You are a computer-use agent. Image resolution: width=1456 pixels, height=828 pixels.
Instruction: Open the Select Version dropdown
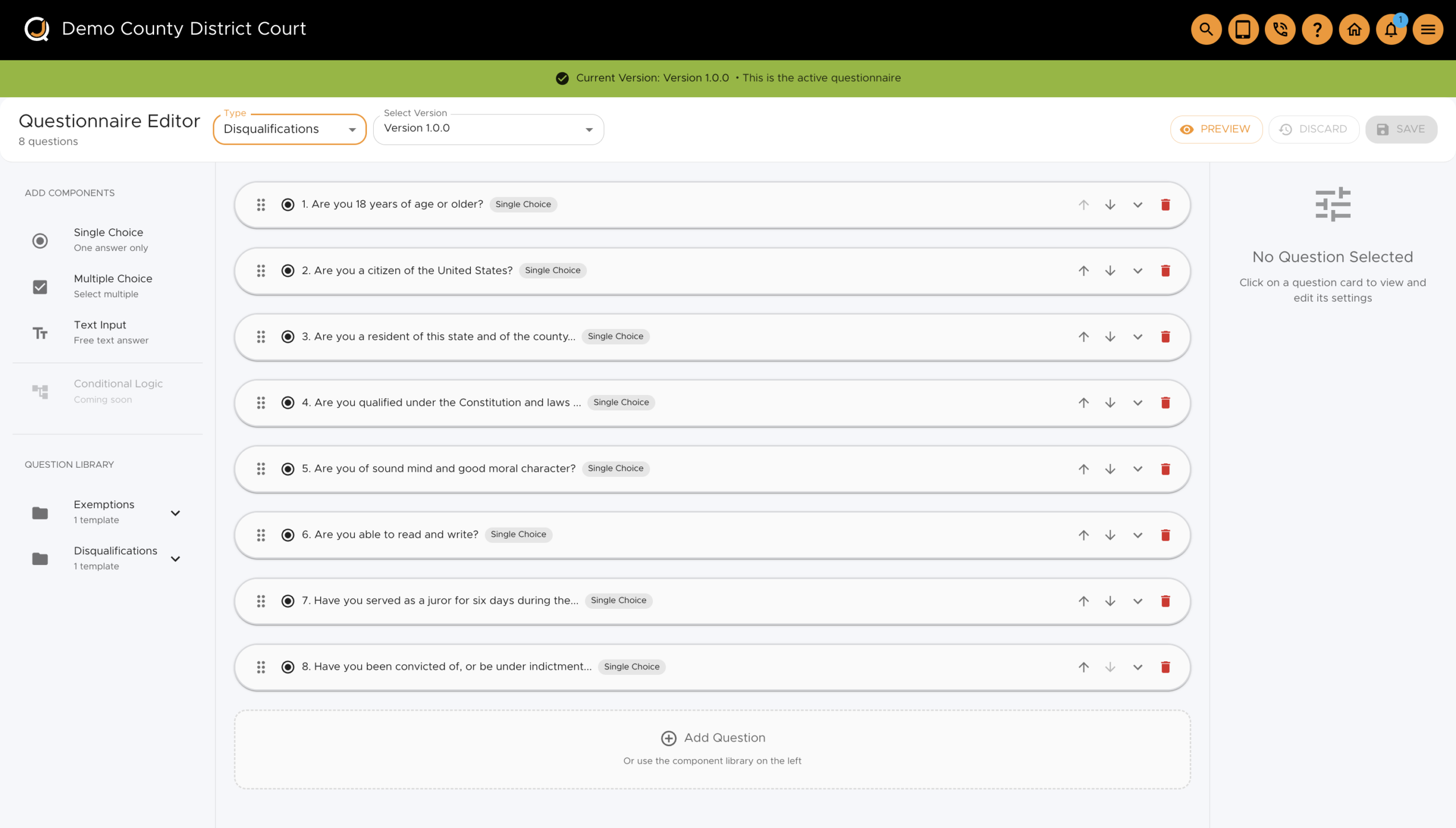click(x=488, y=129)
